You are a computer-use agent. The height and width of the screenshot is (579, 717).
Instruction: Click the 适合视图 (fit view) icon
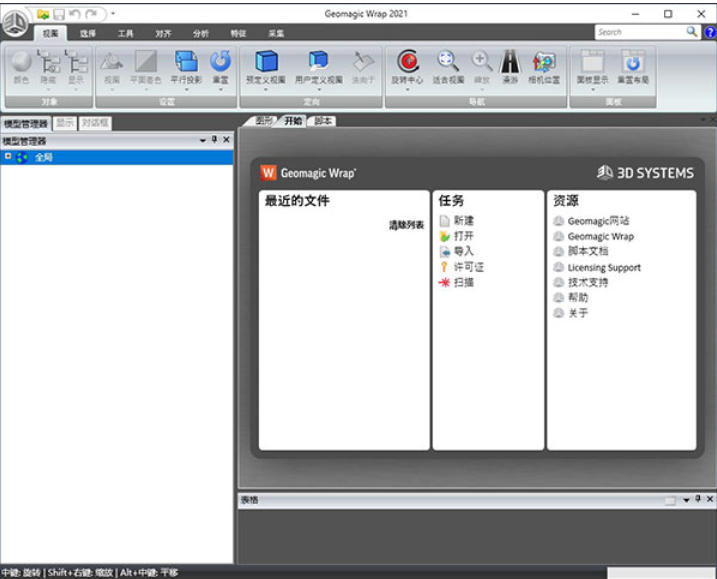coord(447,62)
